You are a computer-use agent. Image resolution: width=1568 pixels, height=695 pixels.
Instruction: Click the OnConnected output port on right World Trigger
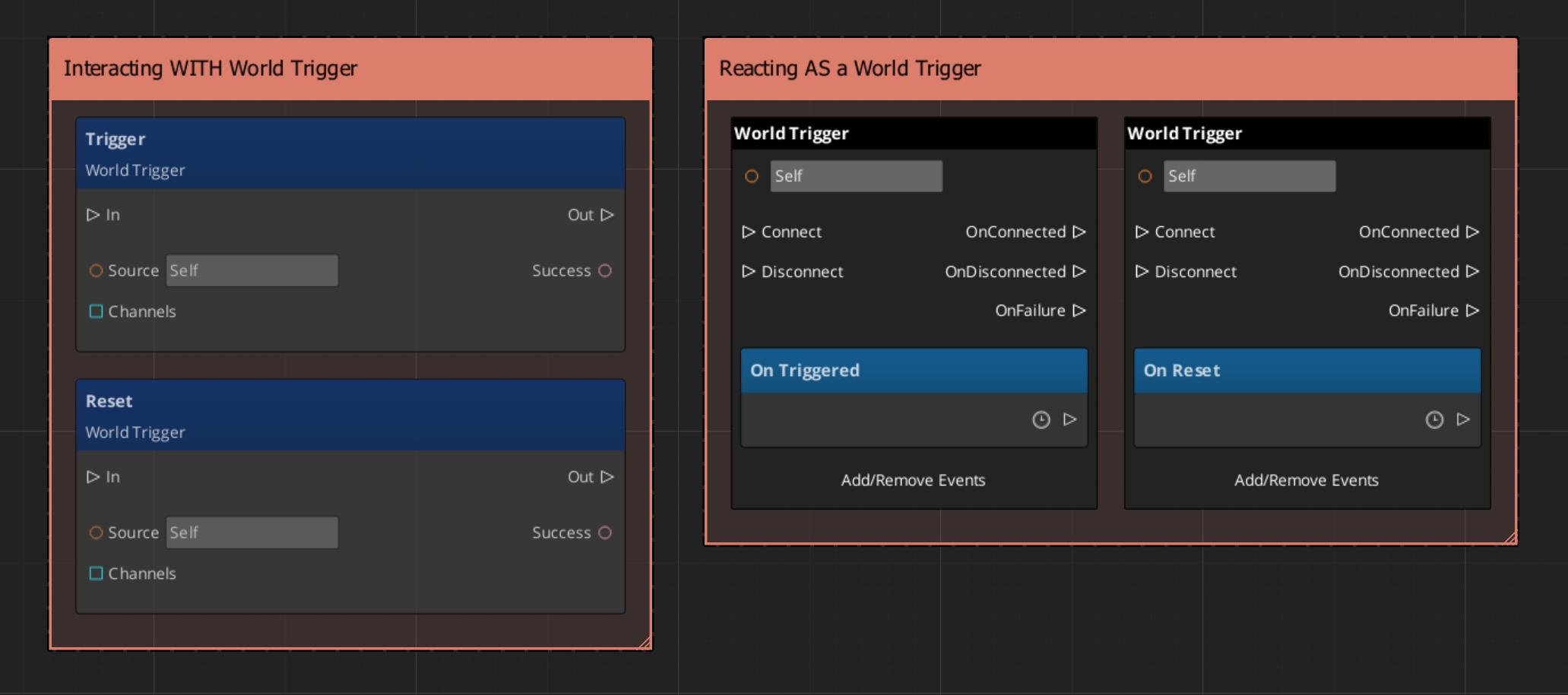click(1472, 232)
